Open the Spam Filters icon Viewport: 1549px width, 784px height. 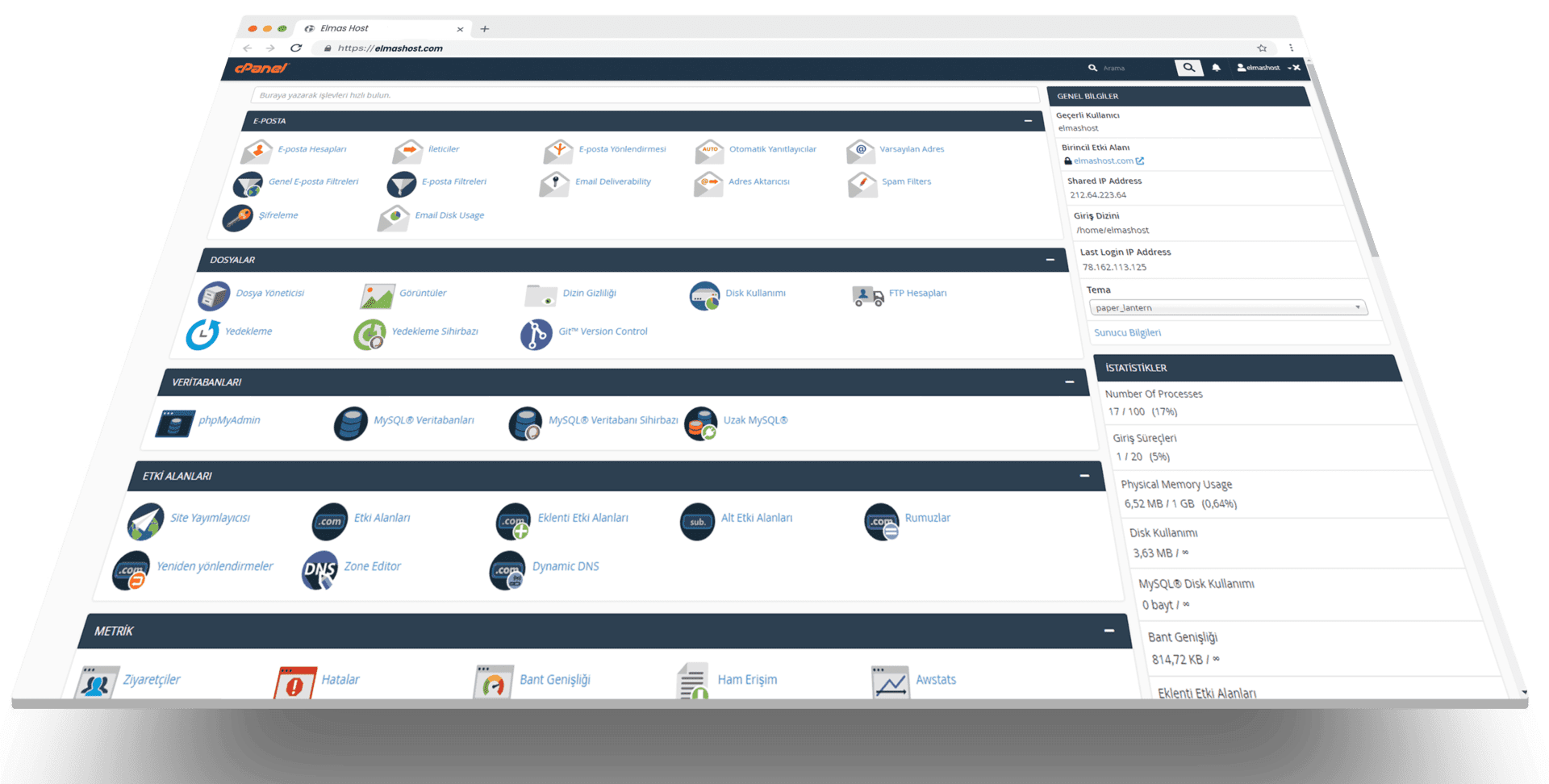tap(862, 184)
